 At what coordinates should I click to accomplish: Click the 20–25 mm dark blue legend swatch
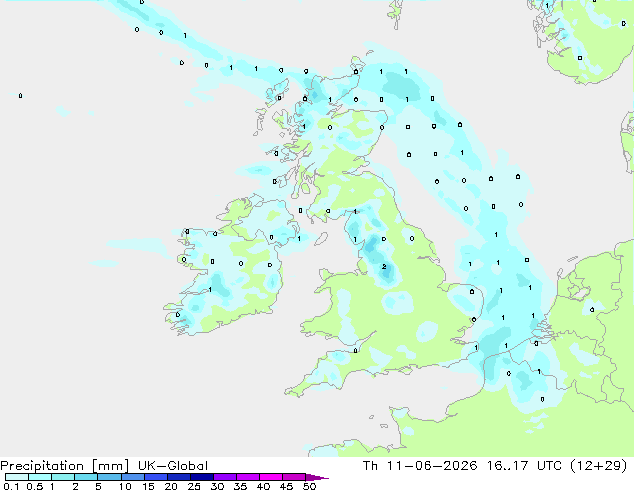click(x=179, y=477)
